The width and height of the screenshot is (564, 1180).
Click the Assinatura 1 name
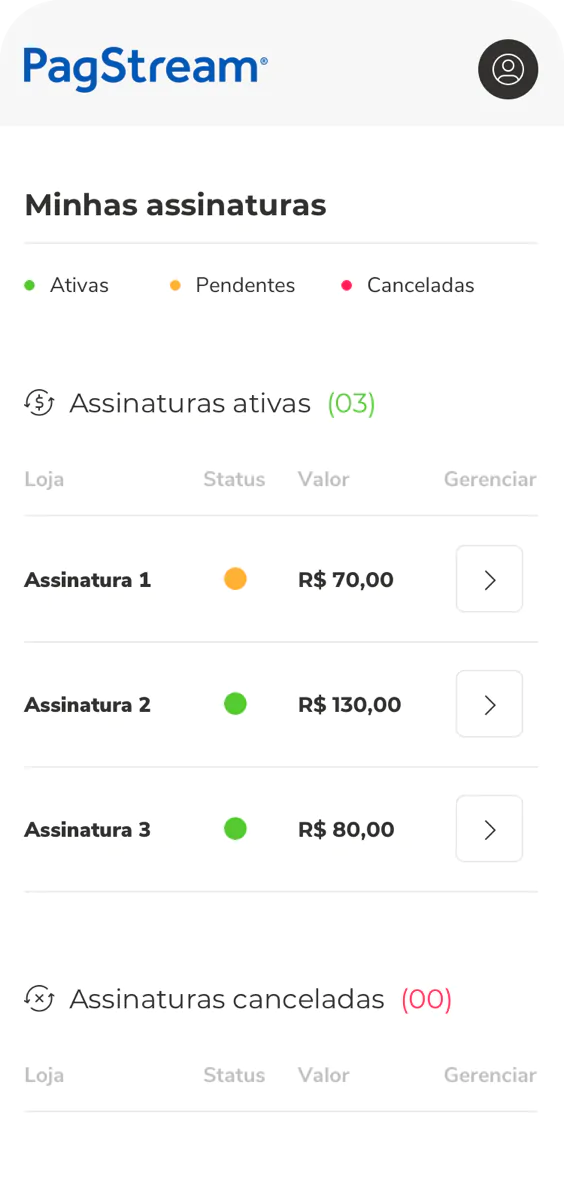87,579
